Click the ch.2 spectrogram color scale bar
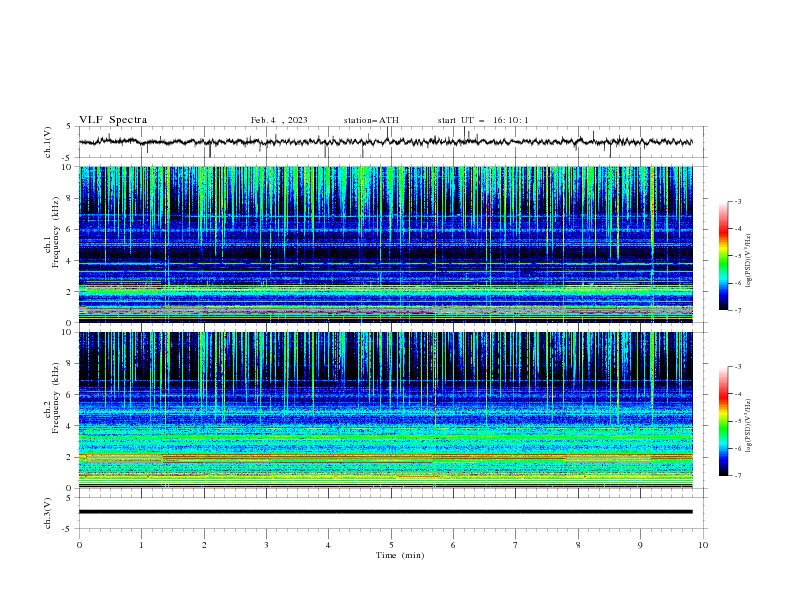The image size is (792, 612). click(723, 421)
